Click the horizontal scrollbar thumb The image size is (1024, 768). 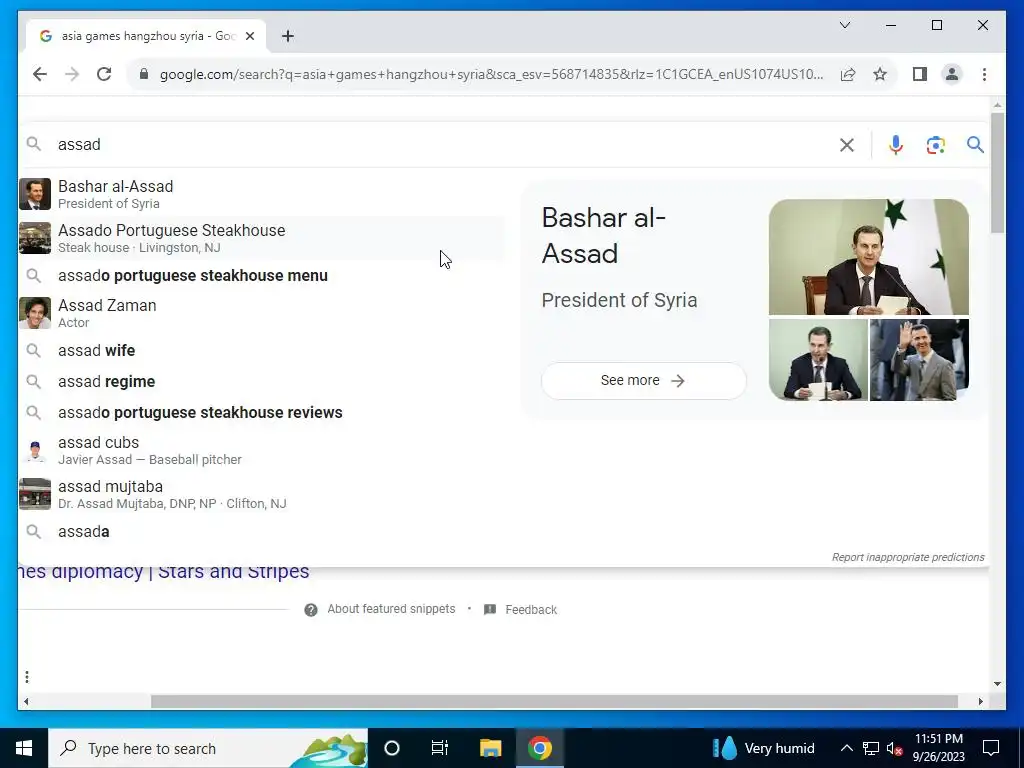[554, 701]
